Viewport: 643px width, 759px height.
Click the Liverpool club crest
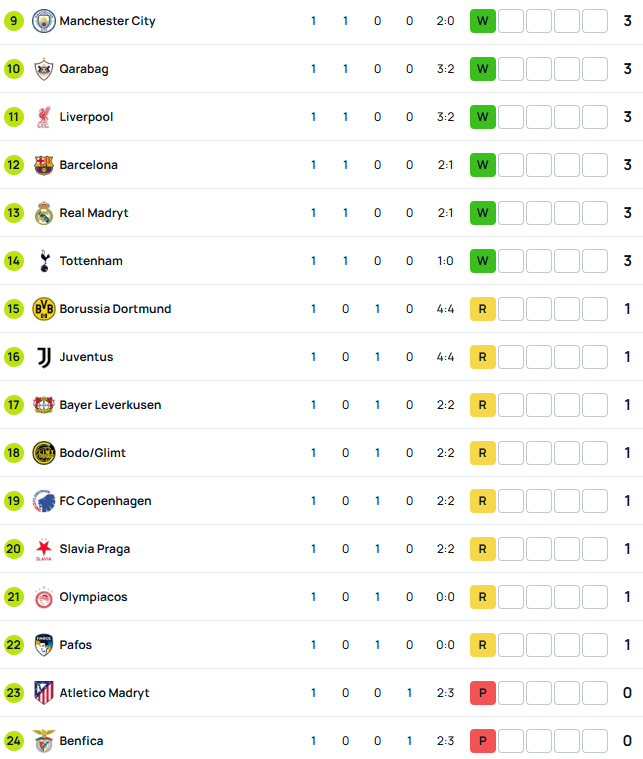tap(44, 117)
